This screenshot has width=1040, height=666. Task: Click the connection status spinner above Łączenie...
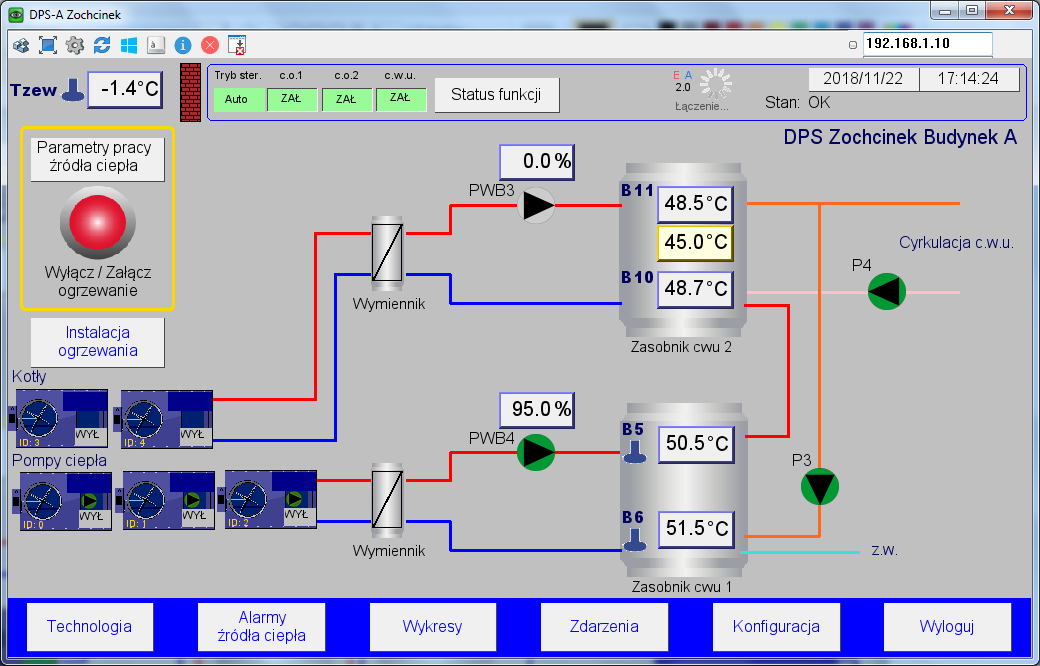716,84
